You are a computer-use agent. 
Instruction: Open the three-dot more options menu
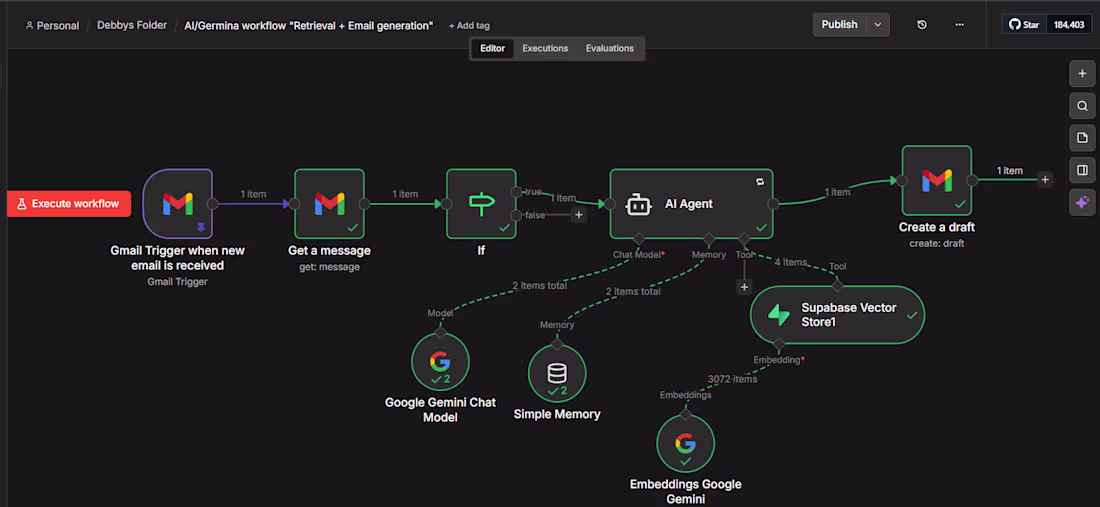960,25
